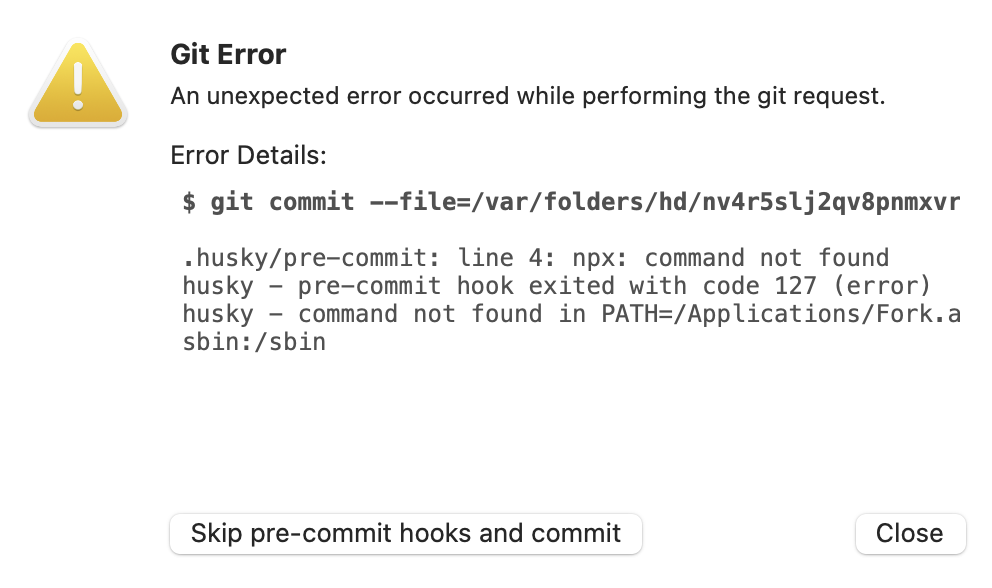The width and height of the screenshot is (992, 588).
Task: Click the dialog background near the buttons
Action: [750, 533]
